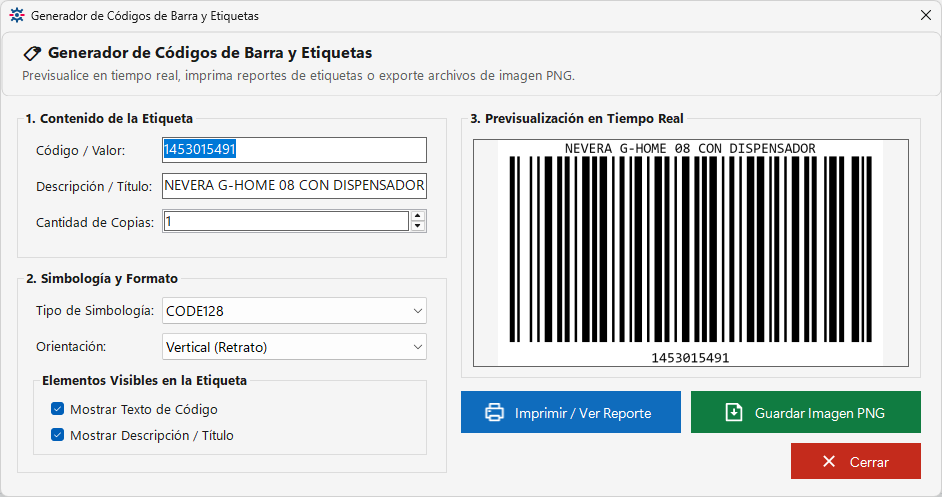Click the app icon in title bar
Screen dimensions: 942x497
pos(17,16)
